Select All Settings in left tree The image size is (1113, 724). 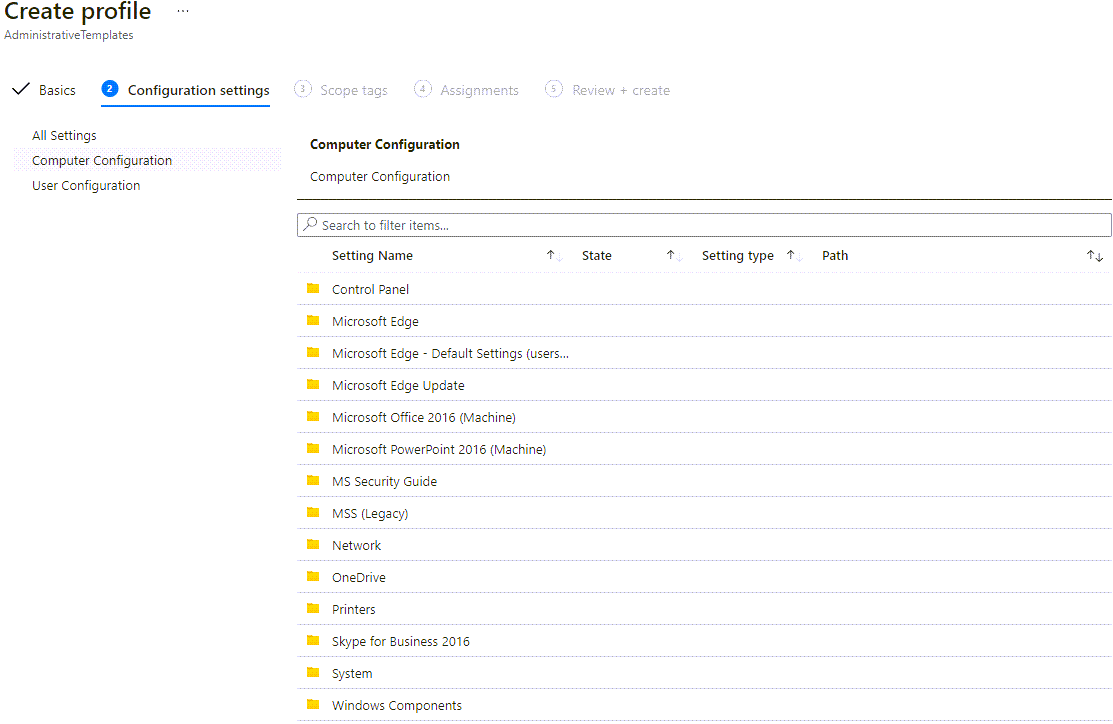click(64, 135)
